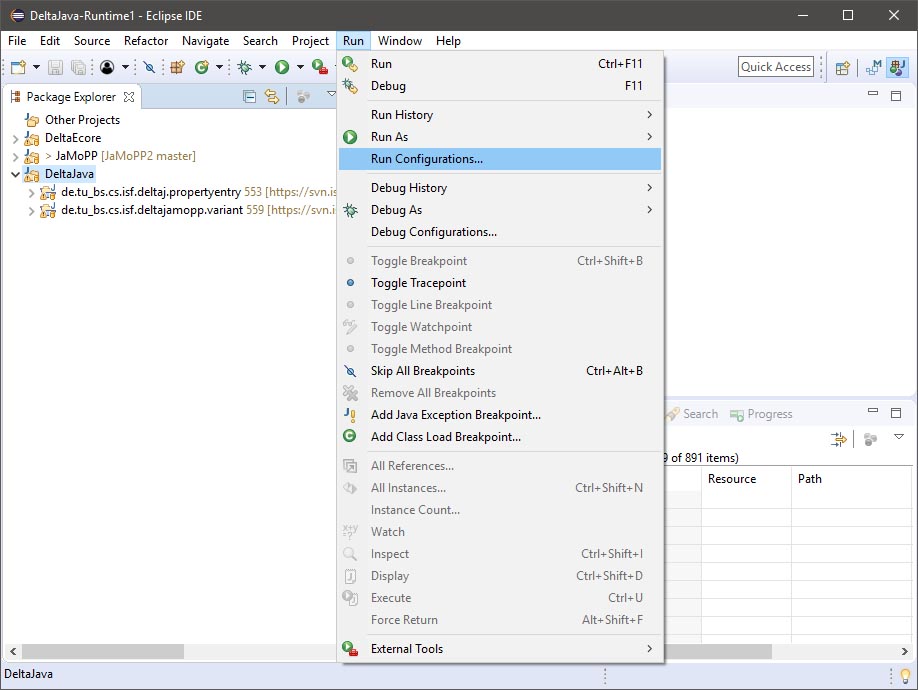The width and height of the screenshot is (918, 690).
Task: Click the New Java Package toolbar icon
Action: click(177, 67)
